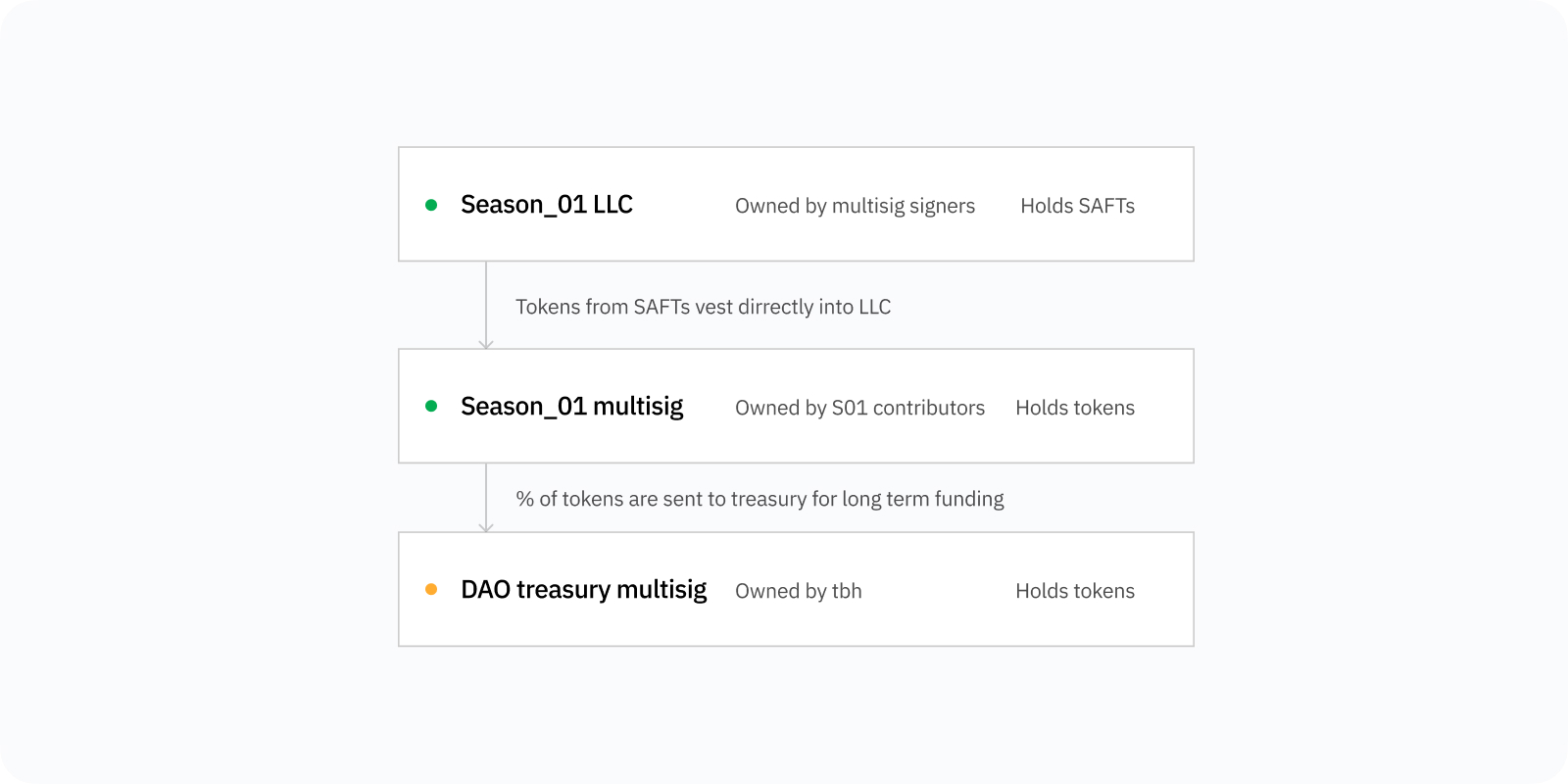This screenshot has width=1568, height=784.
Task: Click 'Owned by multisig signers' text
Action: [x=856, y=206]
